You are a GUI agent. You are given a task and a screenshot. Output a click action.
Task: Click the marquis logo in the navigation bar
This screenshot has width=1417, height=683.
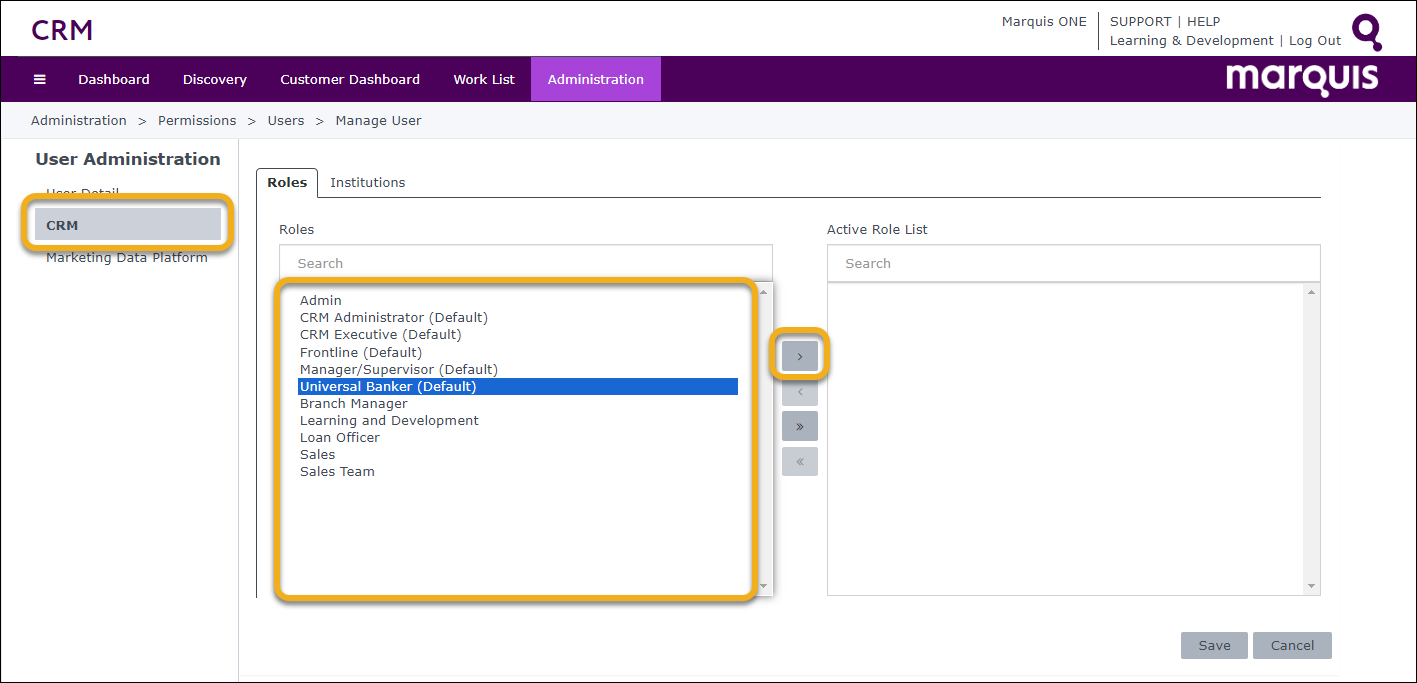(x=1302, y=79)
